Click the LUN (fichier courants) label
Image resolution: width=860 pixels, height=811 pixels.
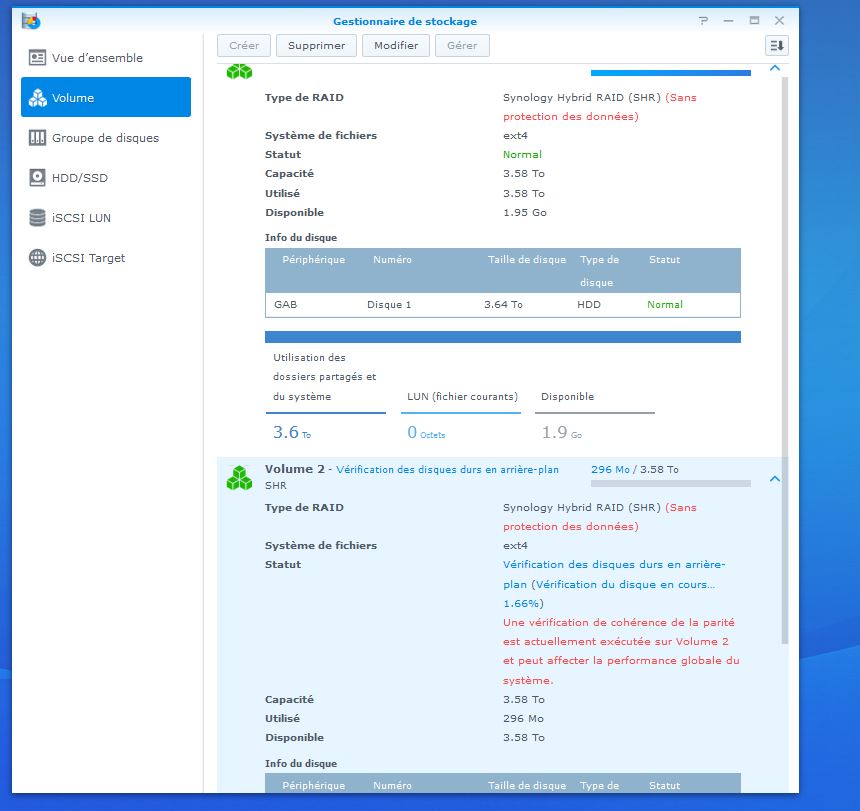click(462, 396)
